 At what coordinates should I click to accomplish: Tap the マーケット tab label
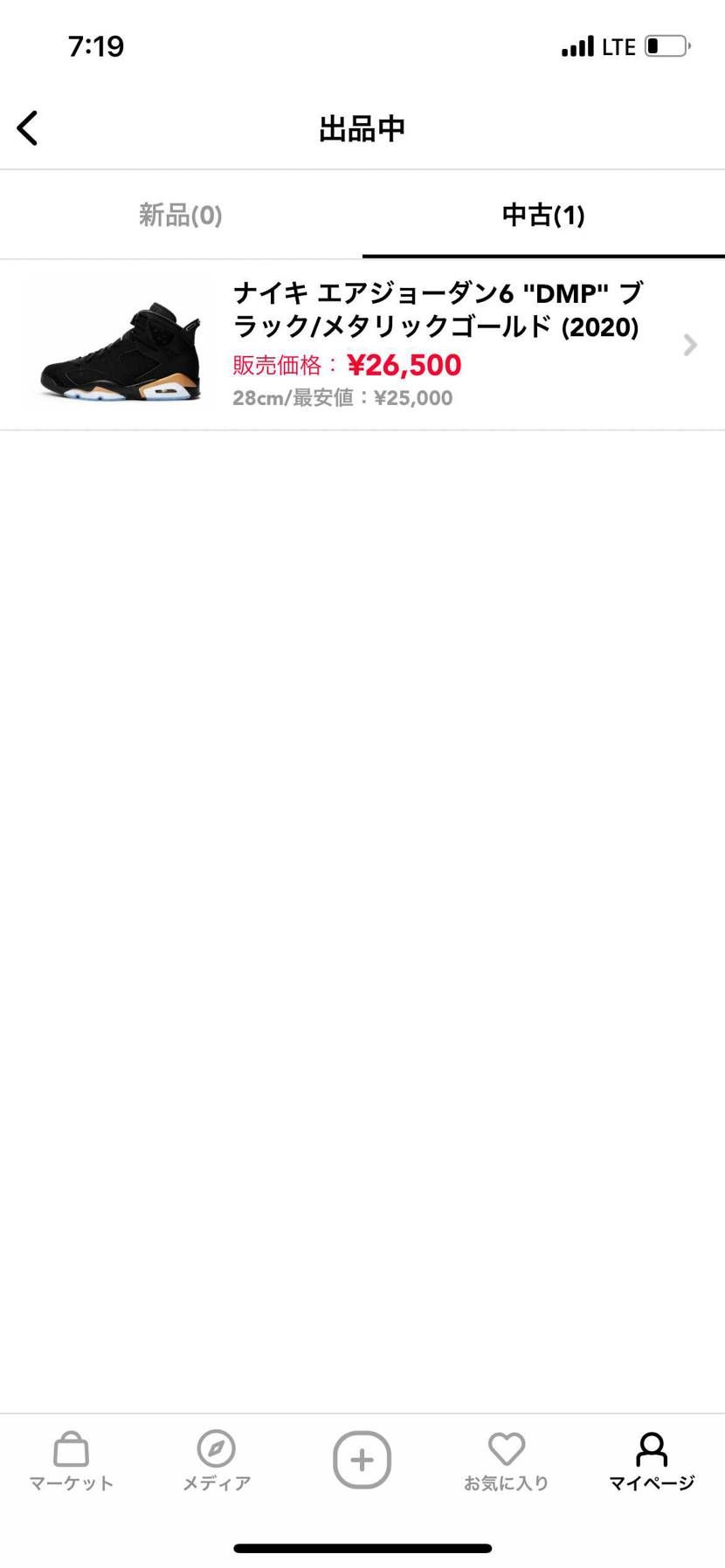pos(71,1483)
